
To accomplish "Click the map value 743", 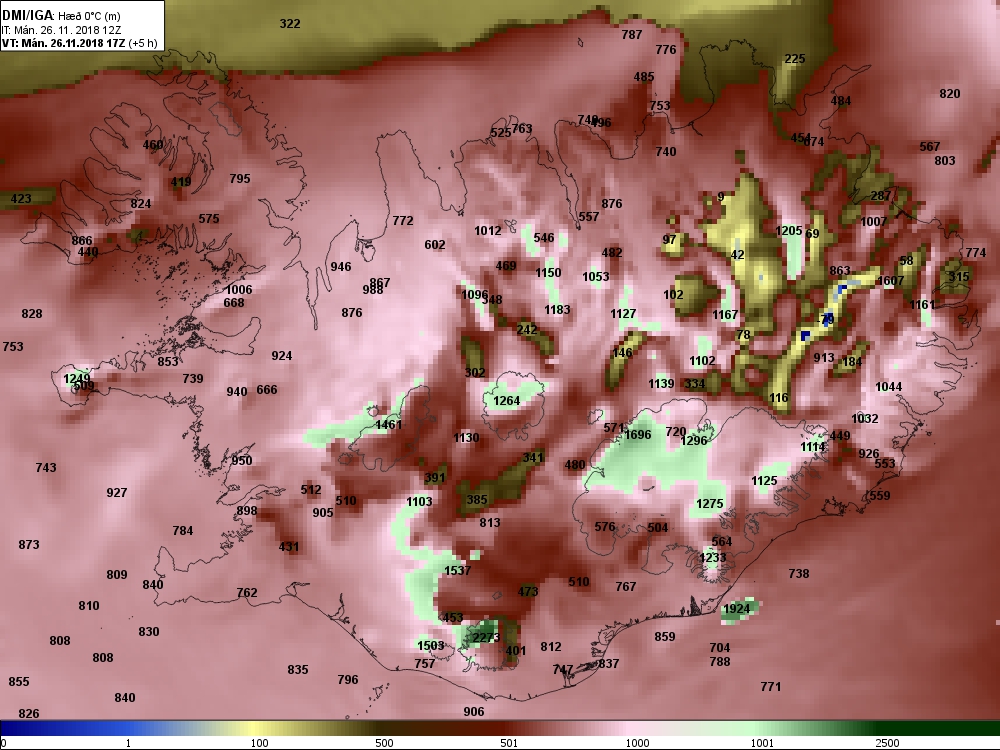I will pyautogui.click(x=46, y=467).
